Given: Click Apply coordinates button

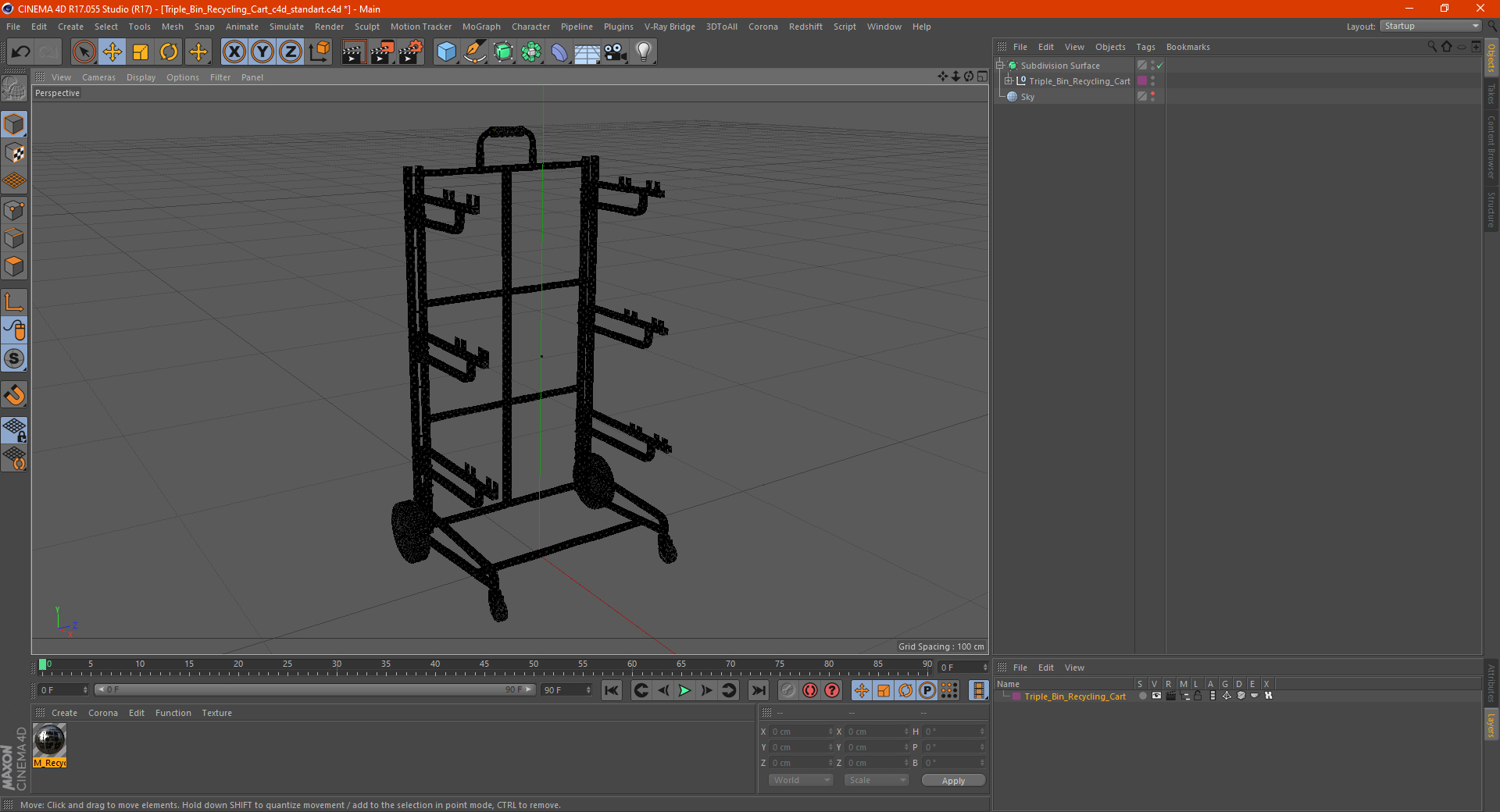Looking at the screenshot, I should 953,781.
